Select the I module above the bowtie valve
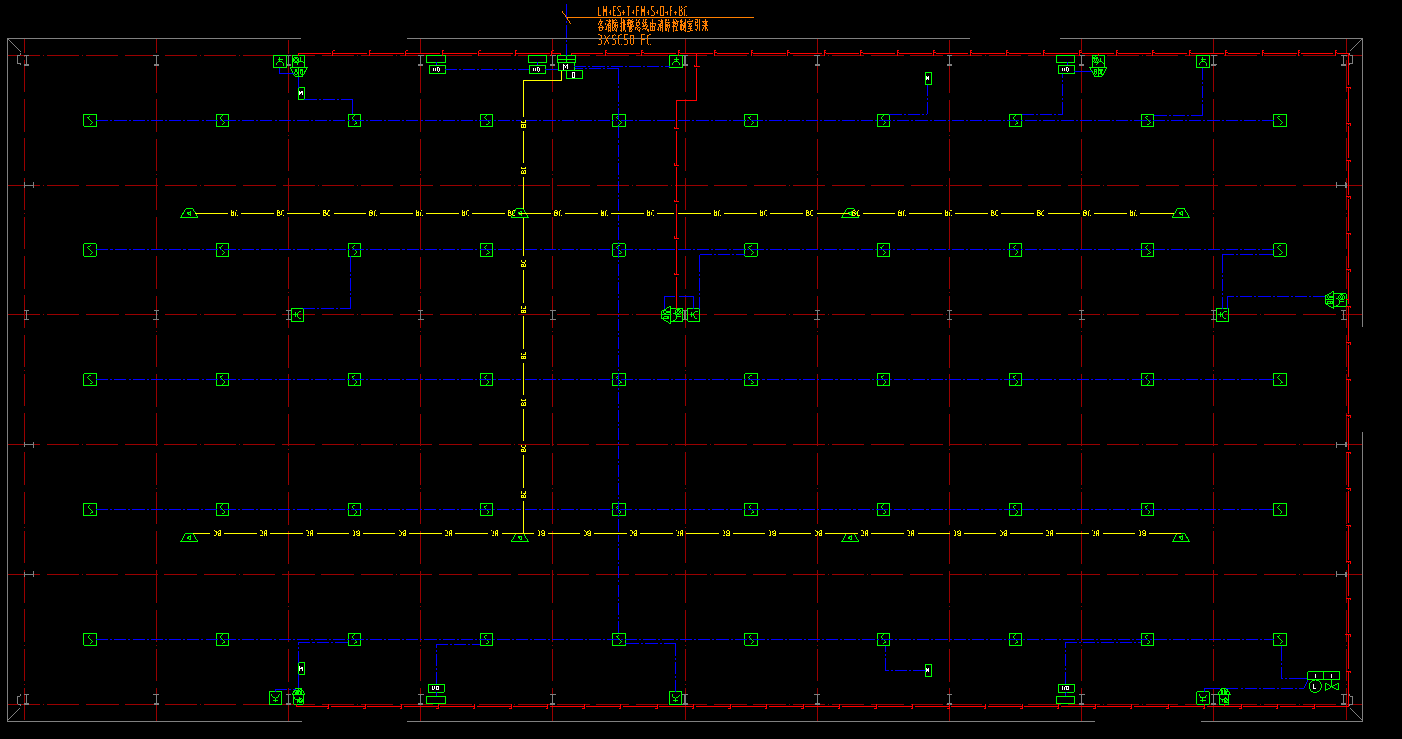Viewport: 1402px width, 739px height. coord(1332,675)
